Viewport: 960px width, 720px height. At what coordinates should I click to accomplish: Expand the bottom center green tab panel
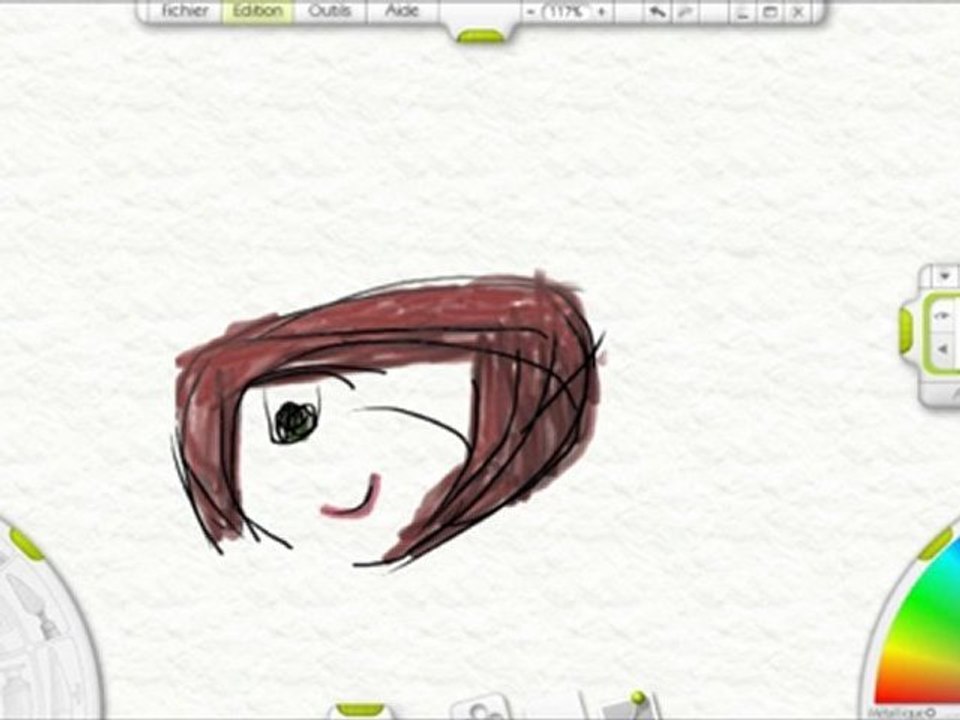[x=360, y=709]
